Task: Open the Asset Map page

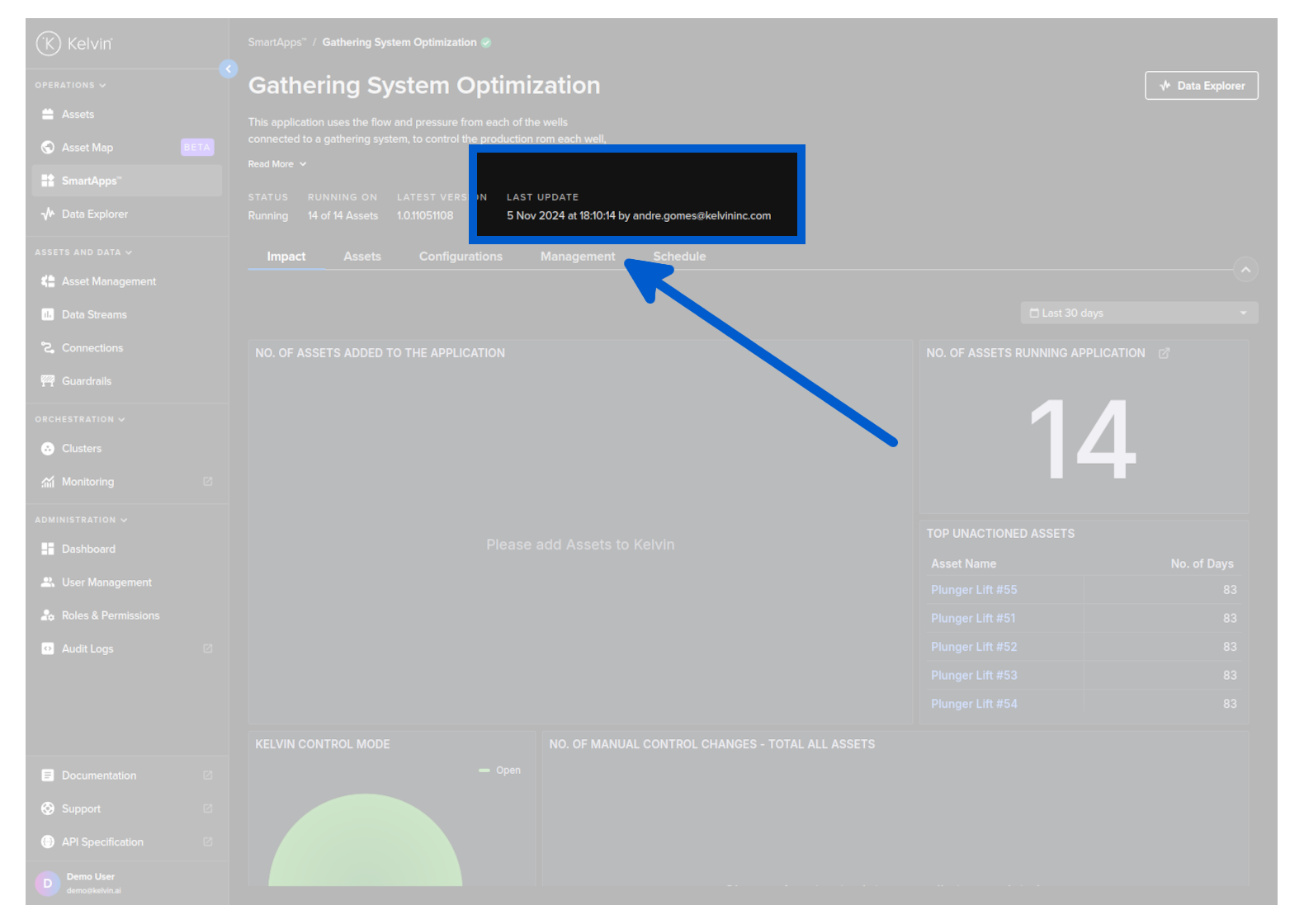Action: point(87,148)
